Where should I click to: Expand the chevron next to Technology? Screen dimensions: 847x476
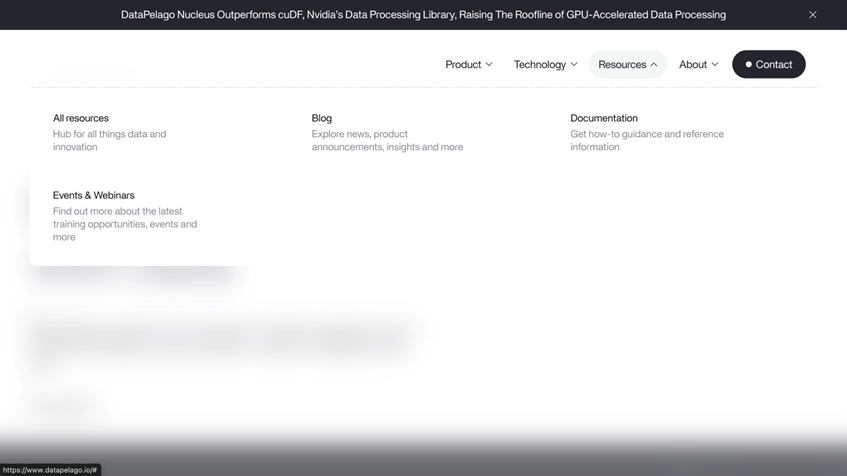pyautogui.click(x=574, y=65)
